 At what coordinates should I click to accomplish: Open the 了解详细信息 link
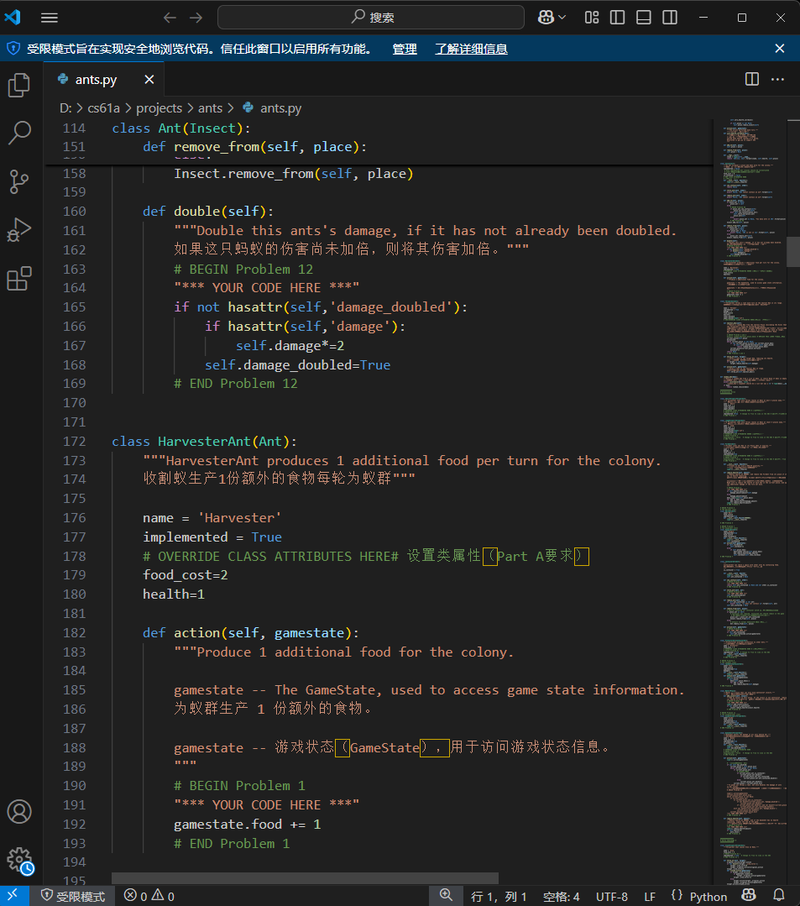coord(471,49)
